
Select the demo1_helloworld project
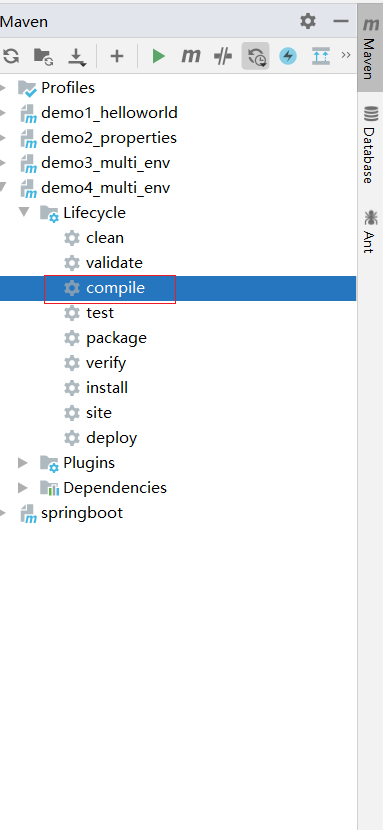click(x=109, y=113)
